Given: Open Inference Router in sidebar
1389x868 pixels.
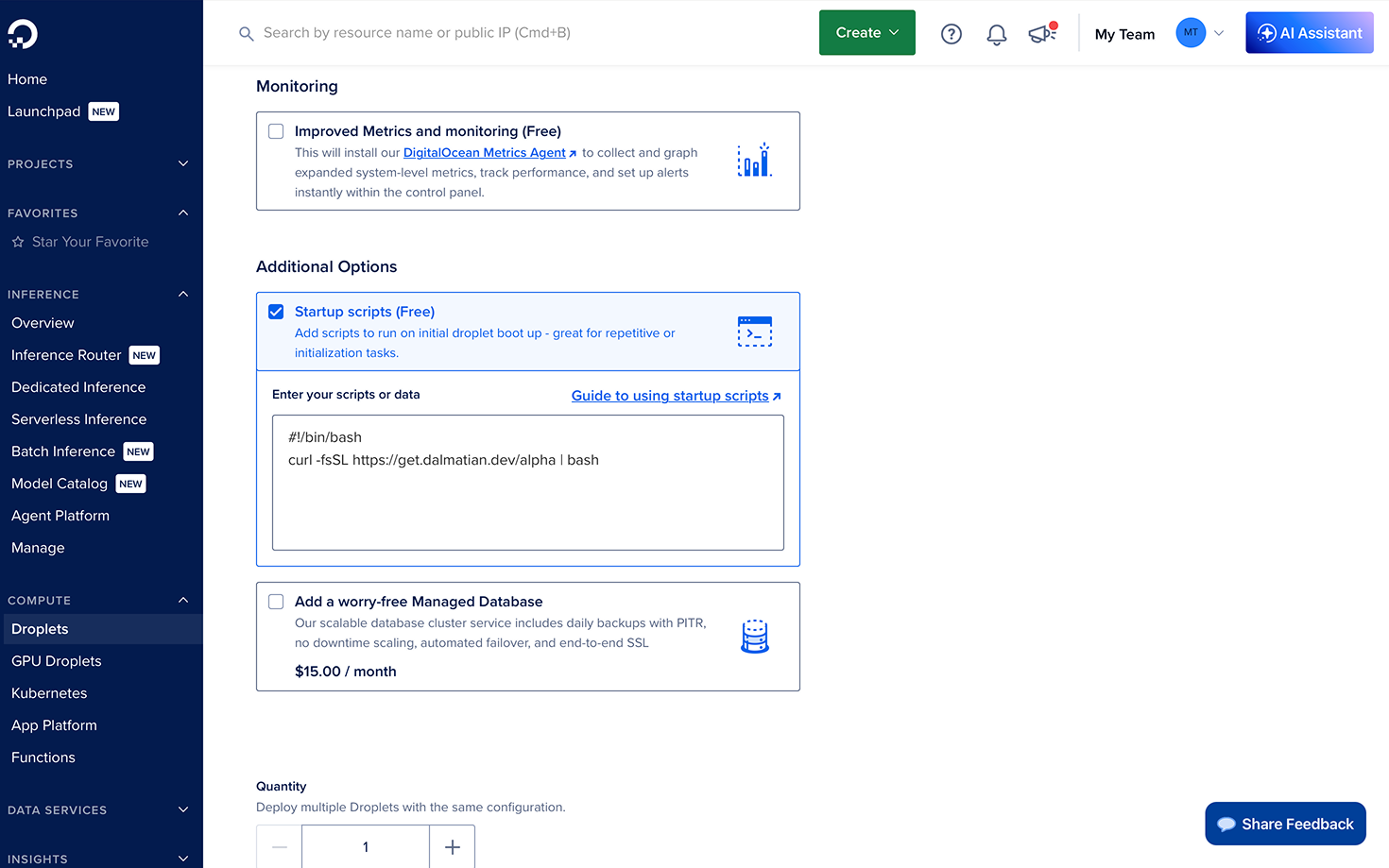Looking at the screenshot, I should [x=66, y=355].
